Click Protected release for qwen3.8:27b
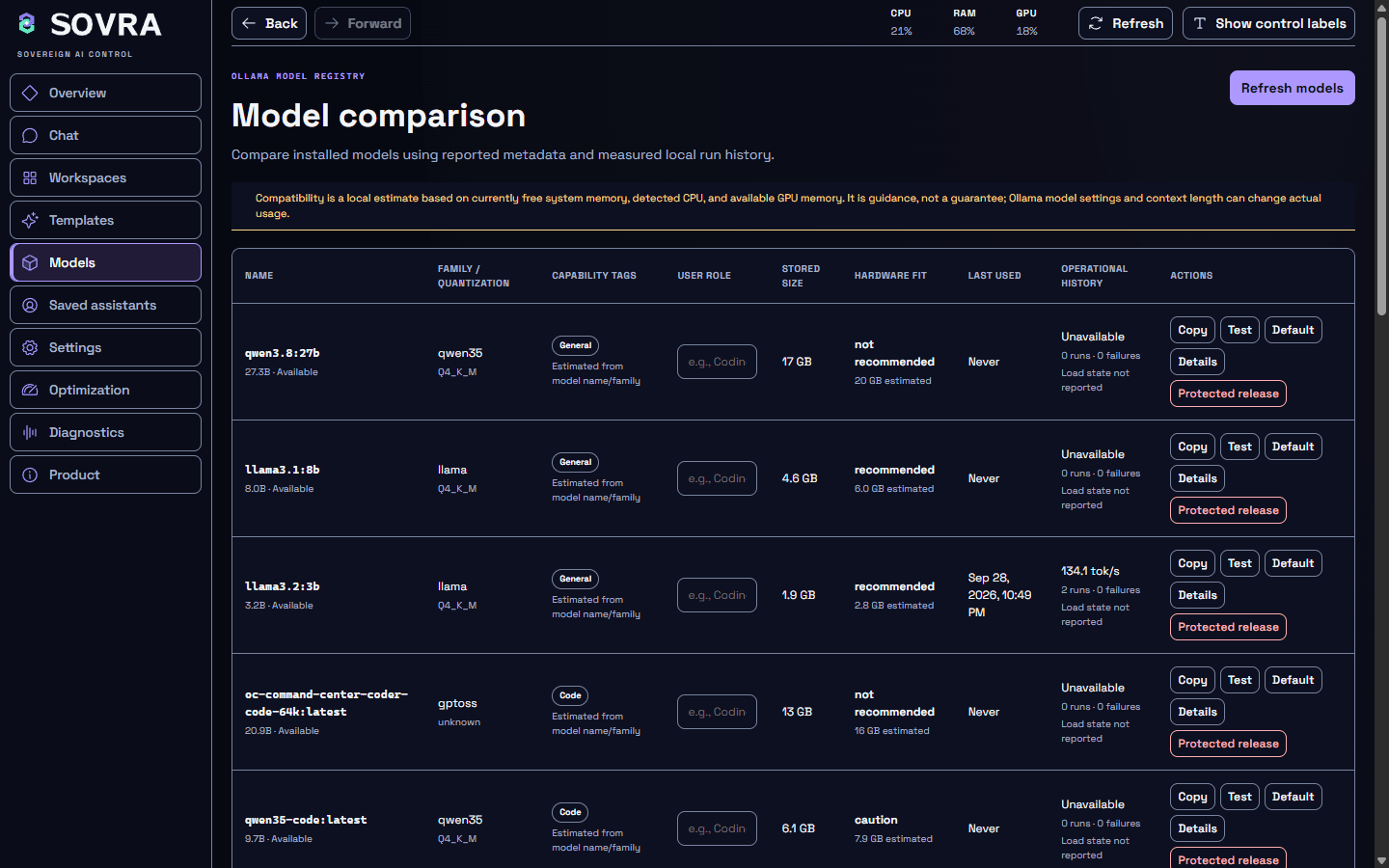This screenshot has width=1389, height=868. click(1228, 393)
